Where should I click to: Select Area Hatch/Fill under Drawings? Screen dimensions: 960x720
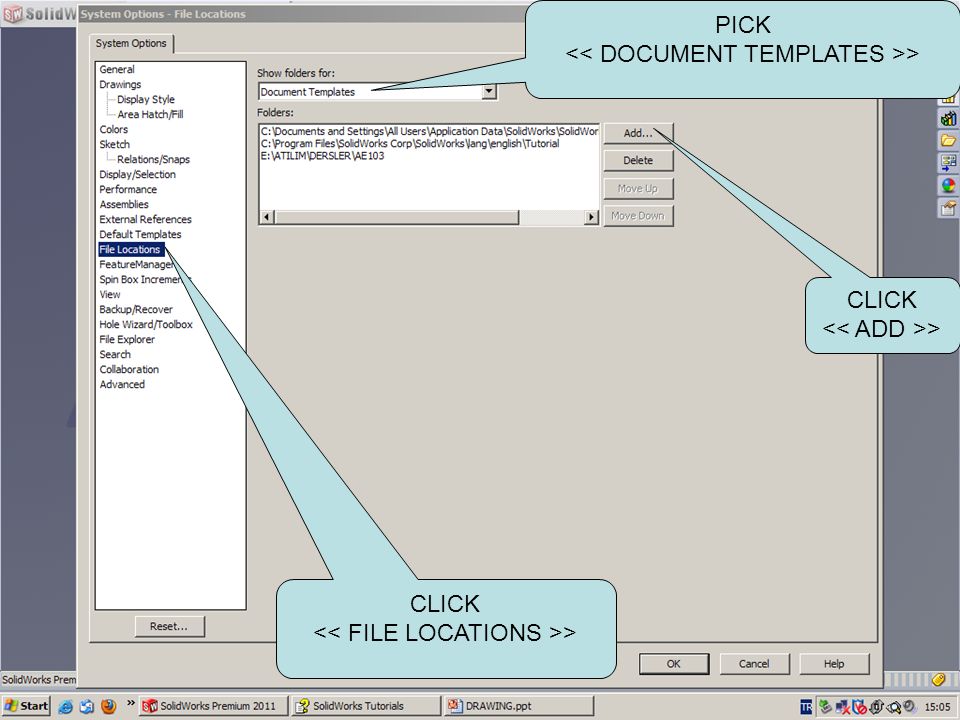[150, 114]
